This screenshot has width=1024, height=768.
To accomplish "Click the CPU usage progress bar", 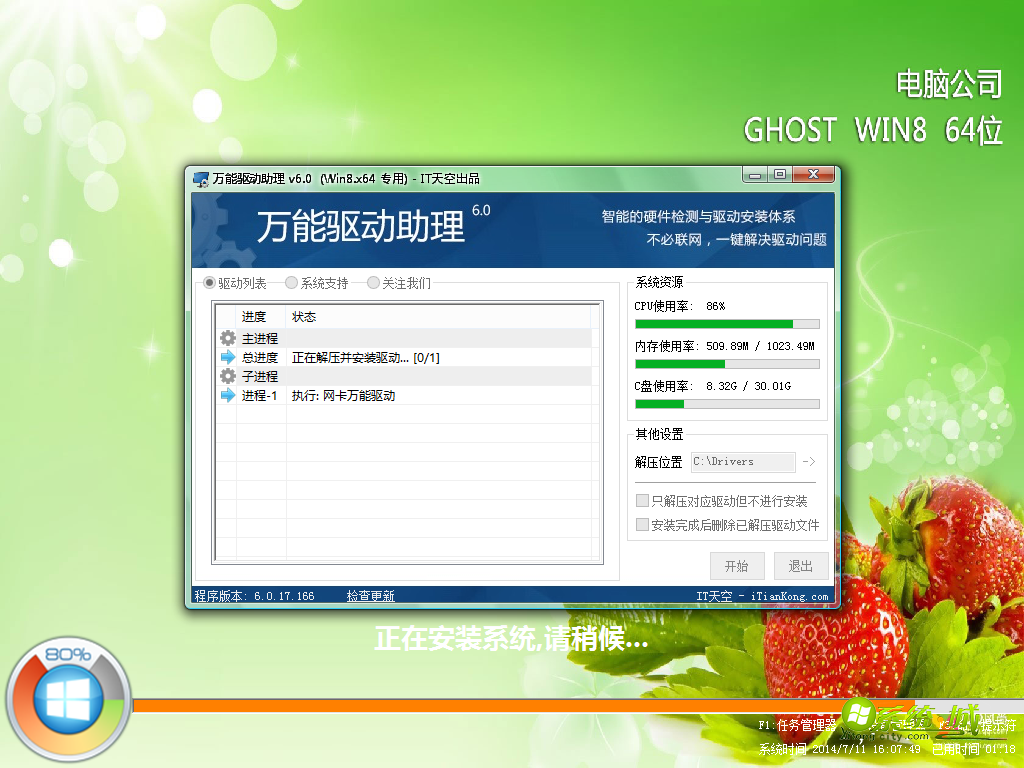I will click(x=727, y=323).
